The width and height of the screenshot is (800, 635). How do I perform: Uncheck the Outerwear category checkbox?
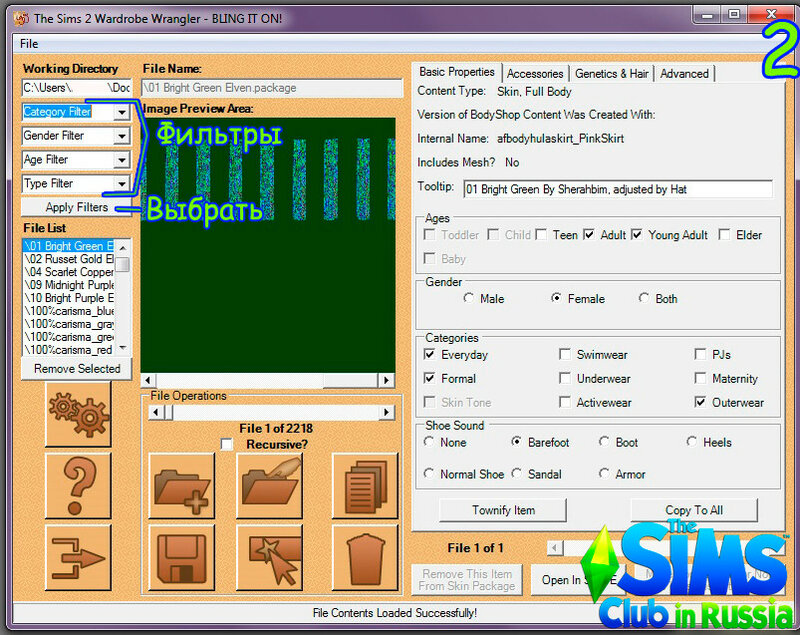tap(701, 402)
